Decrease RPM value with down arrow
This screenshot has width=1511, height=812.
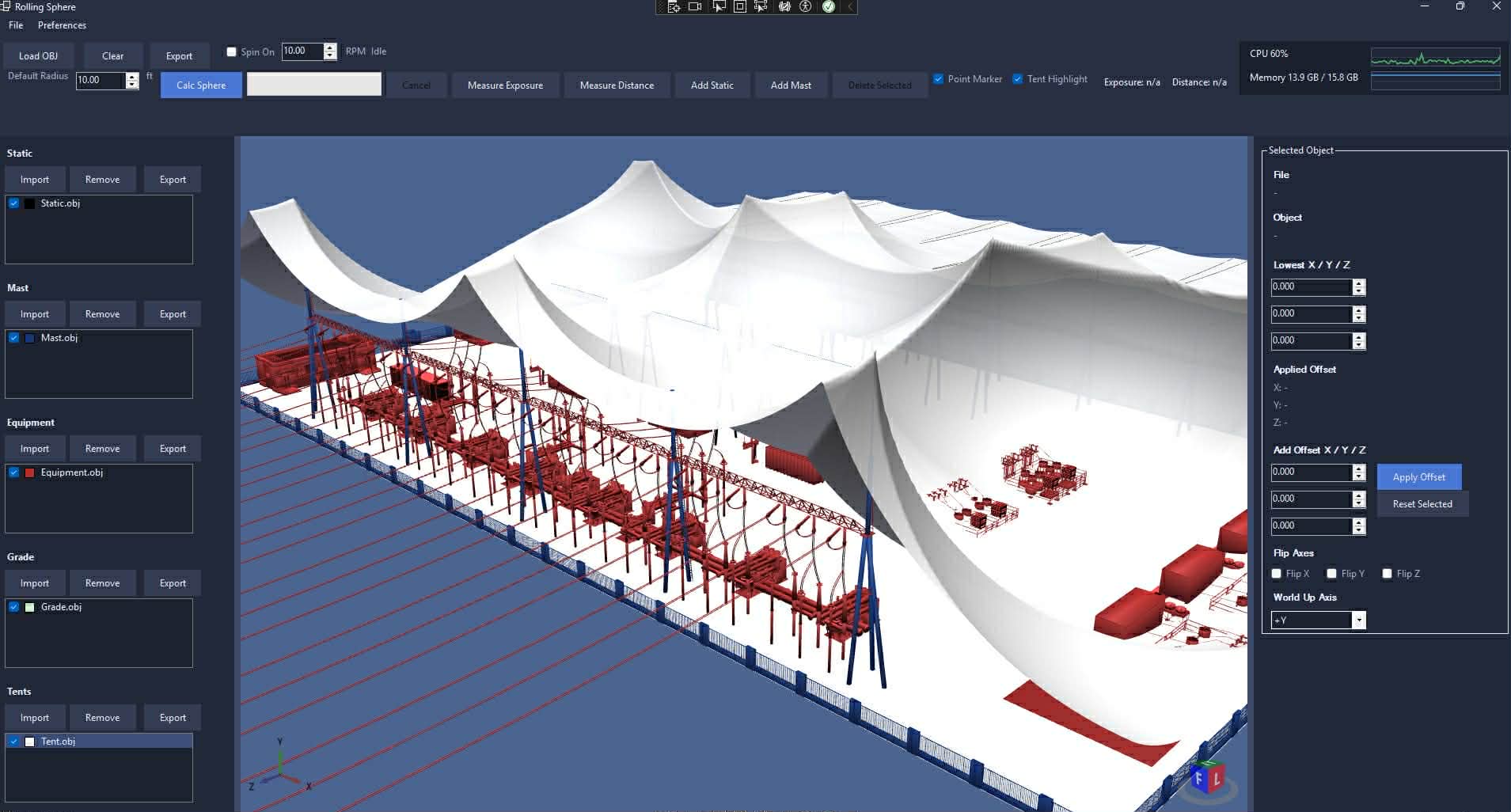(330, 55)
